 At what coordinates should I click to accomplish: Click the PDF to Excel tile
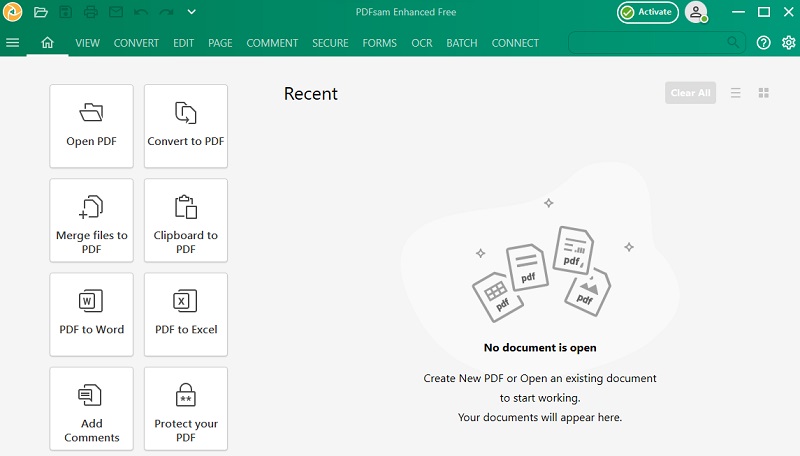pos(186,314)
